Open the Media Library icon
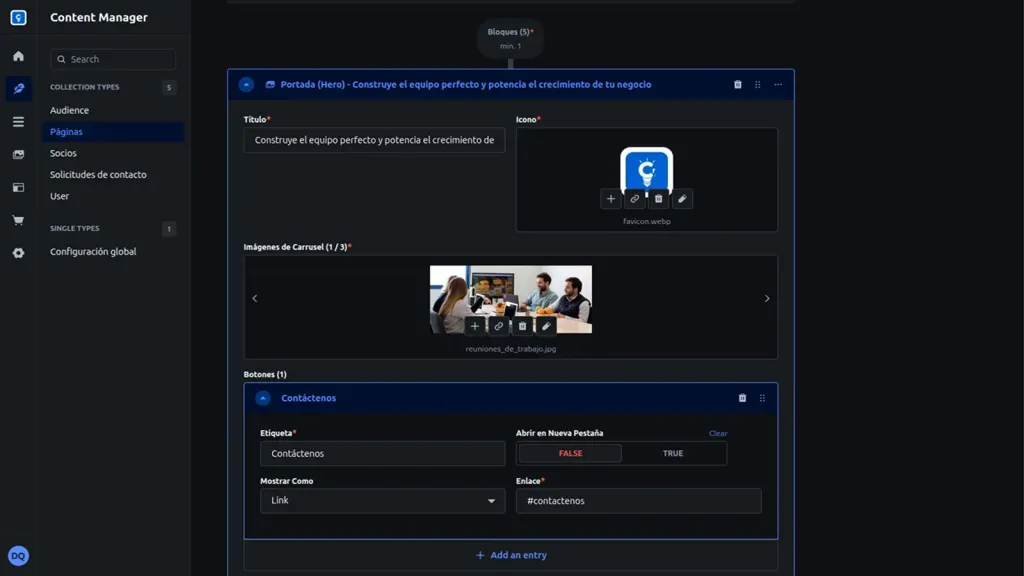Screen dimensions: 1024x576 18,155
